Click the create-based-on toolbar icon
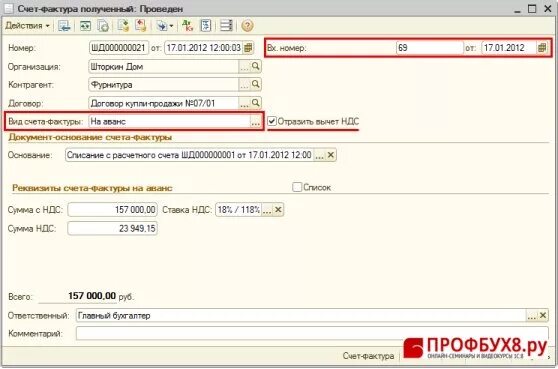 point(162,26)
